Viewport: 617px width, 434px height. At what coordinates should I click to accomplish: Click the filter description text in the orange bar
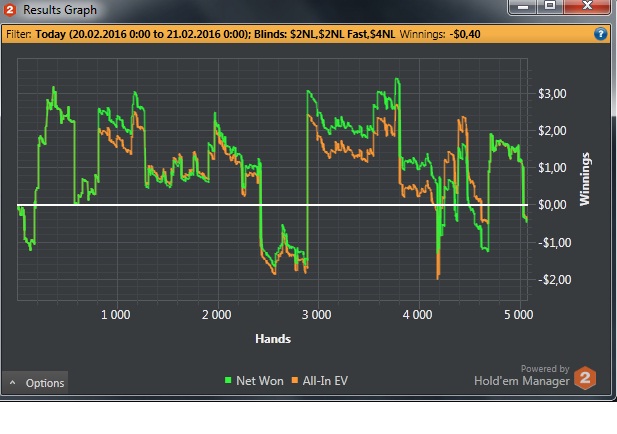click(215, 34)
